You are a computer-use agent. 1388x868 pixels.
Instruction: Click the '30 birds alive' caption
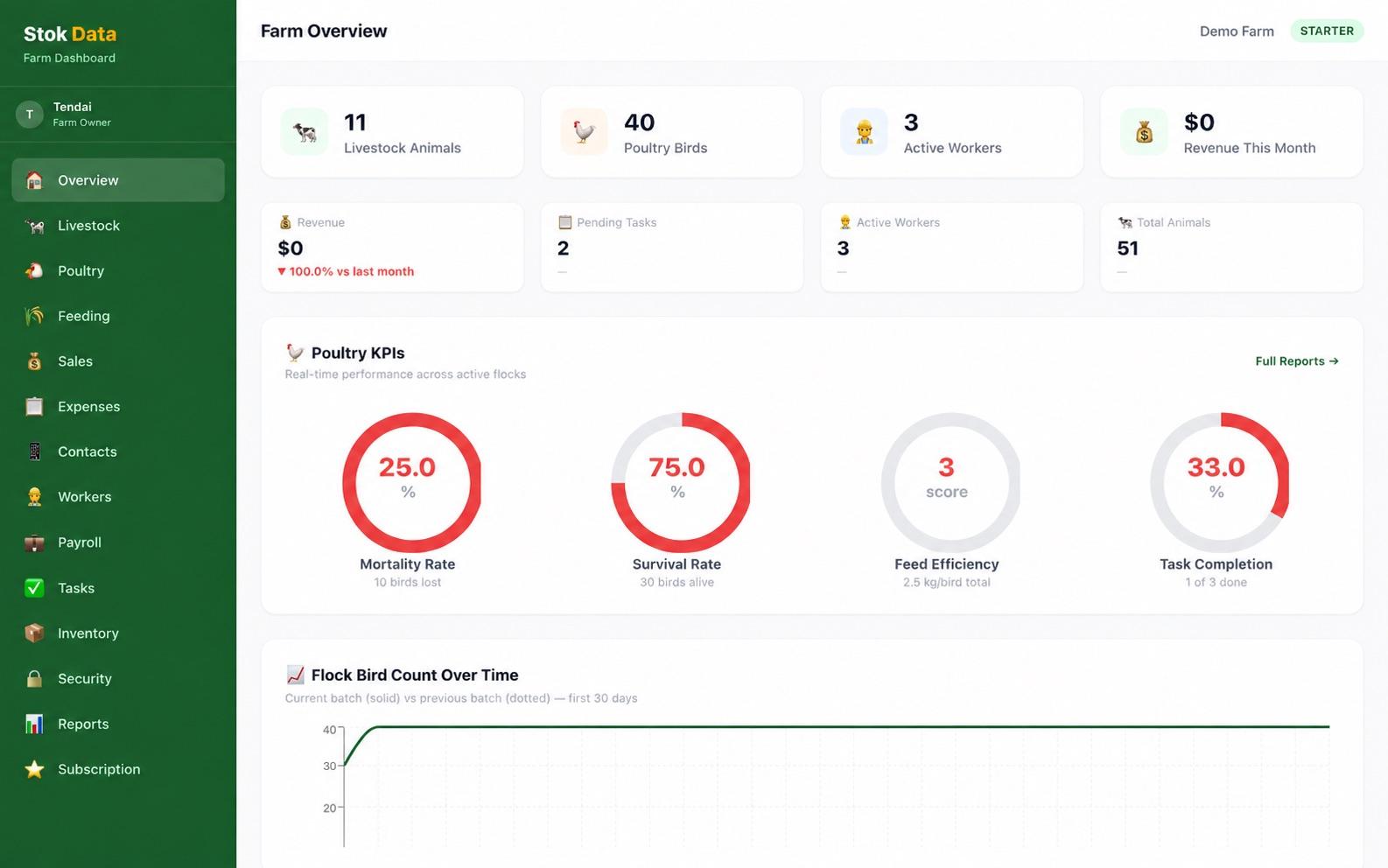676,583
